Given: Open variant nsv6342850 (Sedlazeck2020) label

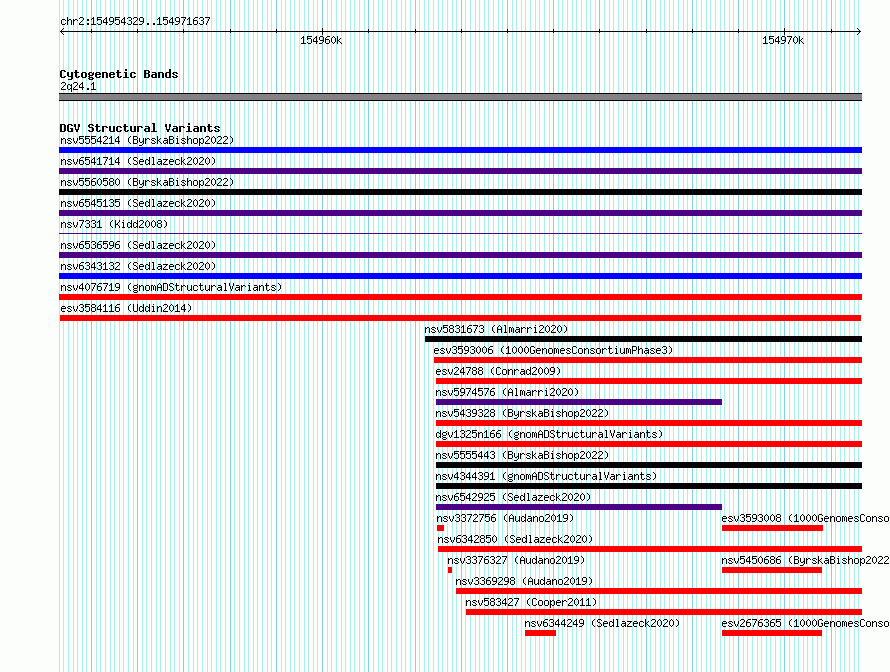Looking at the screenshot, I should click(515, 539).
